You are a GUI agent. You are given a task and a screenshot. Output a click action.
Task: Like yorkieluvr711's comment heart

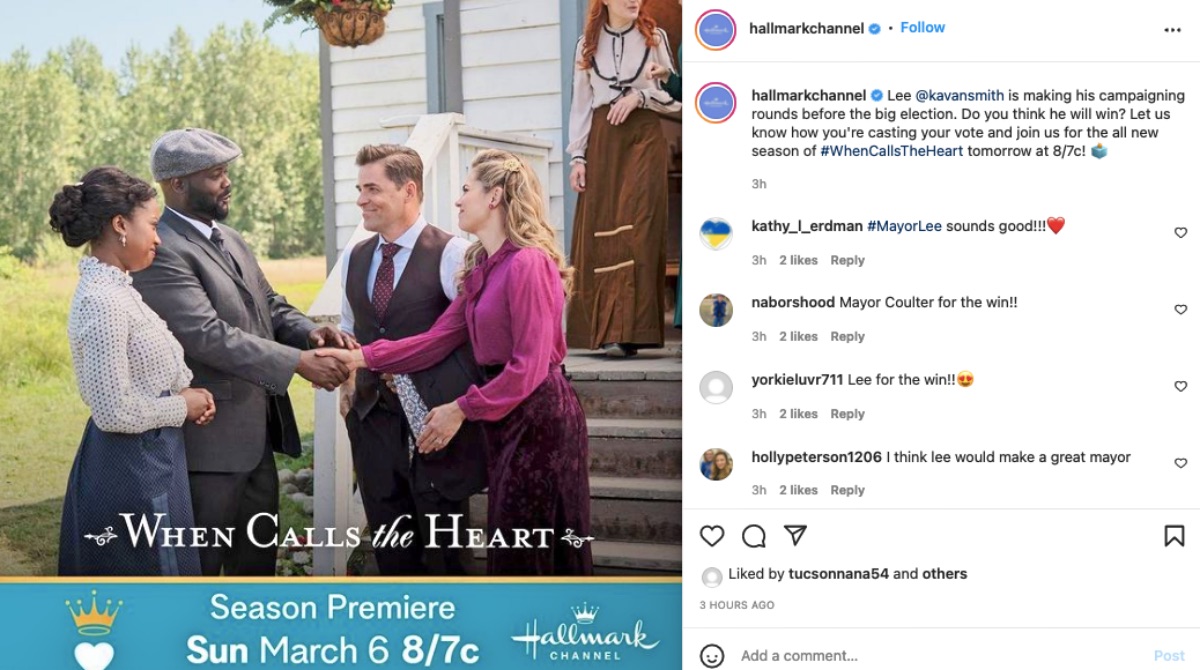(x=1180, y=386)
